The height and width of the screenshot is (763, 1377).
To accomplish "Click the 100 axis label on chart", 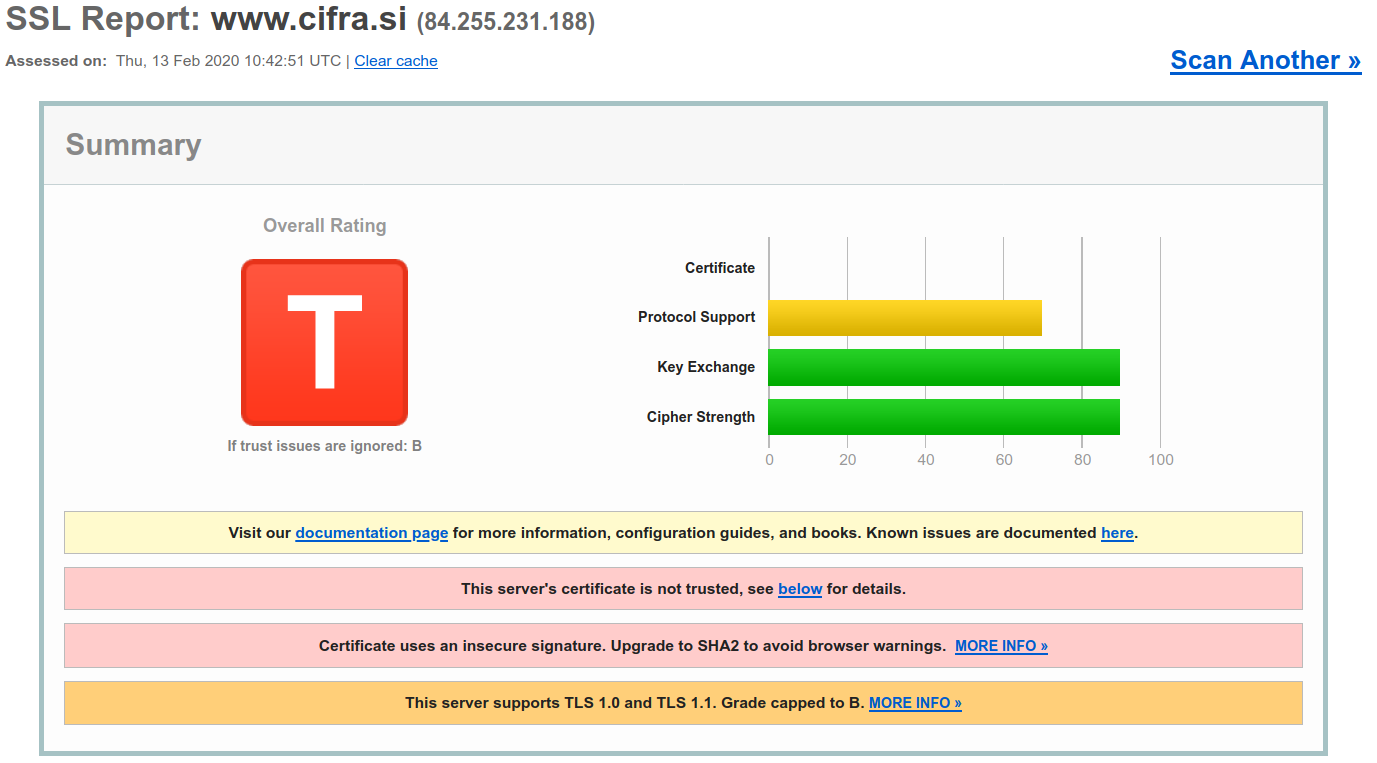I will [1161, 460].
